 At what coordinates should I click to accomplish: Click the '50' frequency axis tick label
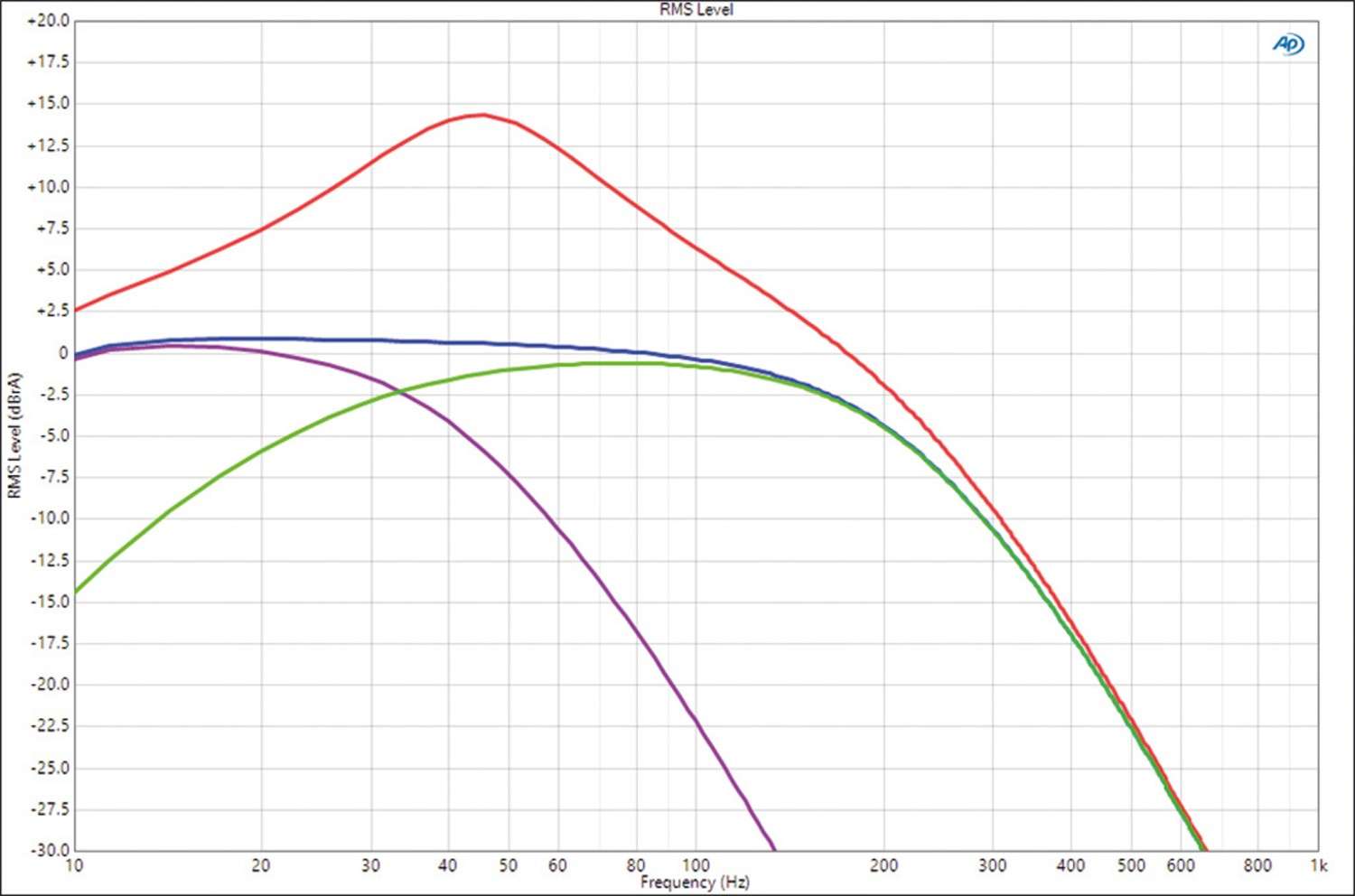[x=509, y=865]
